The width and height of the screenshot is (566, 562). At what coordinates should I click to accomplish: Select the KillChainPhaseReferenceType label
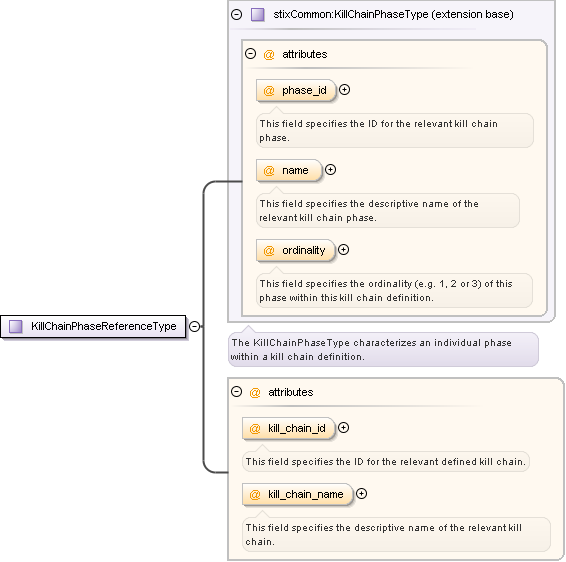tap(104, 326)
